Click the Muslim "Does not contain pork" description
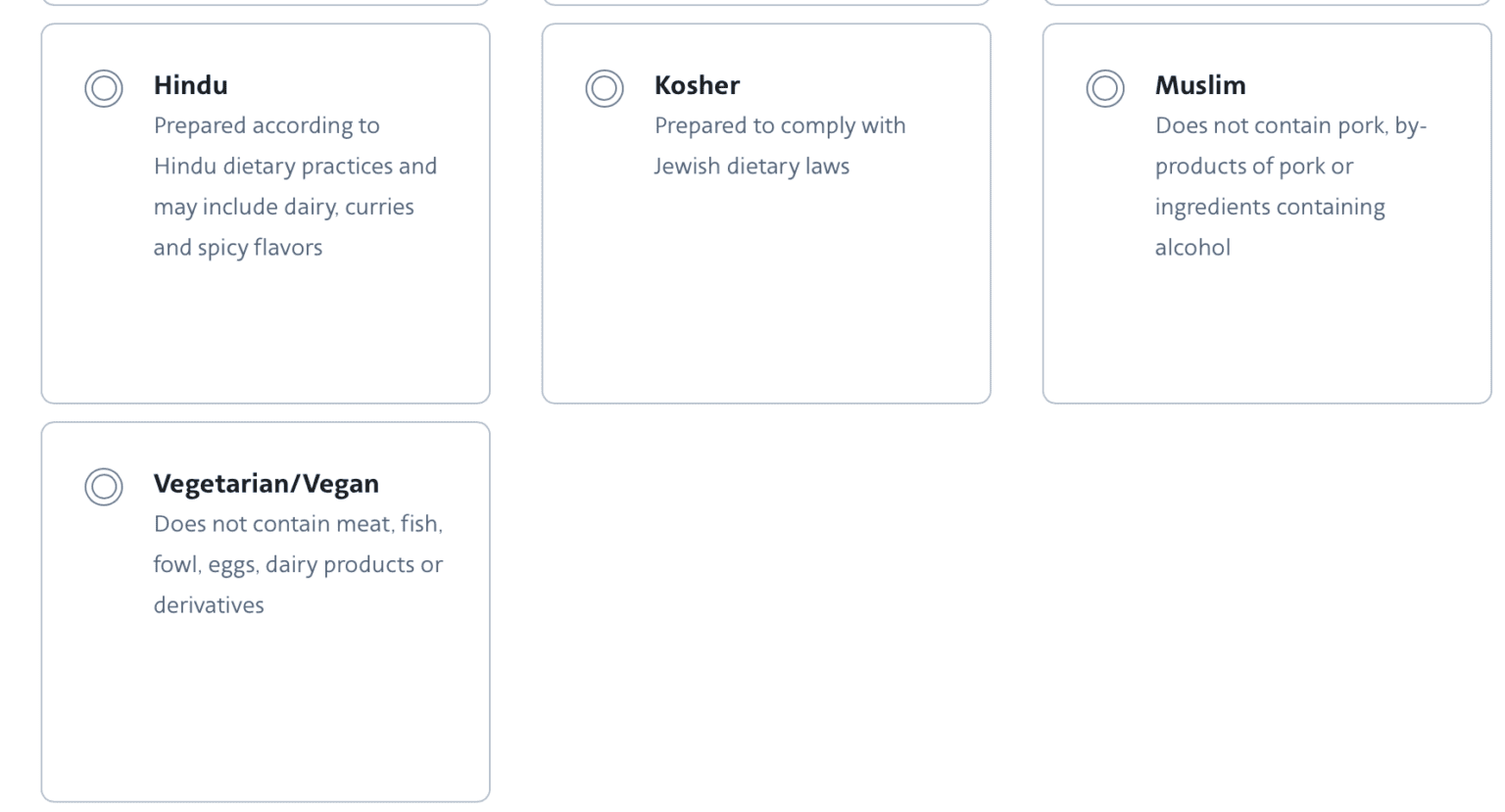Image resolution: width=1505 pixels, height=812 pixels. (x=1290, y=186)
